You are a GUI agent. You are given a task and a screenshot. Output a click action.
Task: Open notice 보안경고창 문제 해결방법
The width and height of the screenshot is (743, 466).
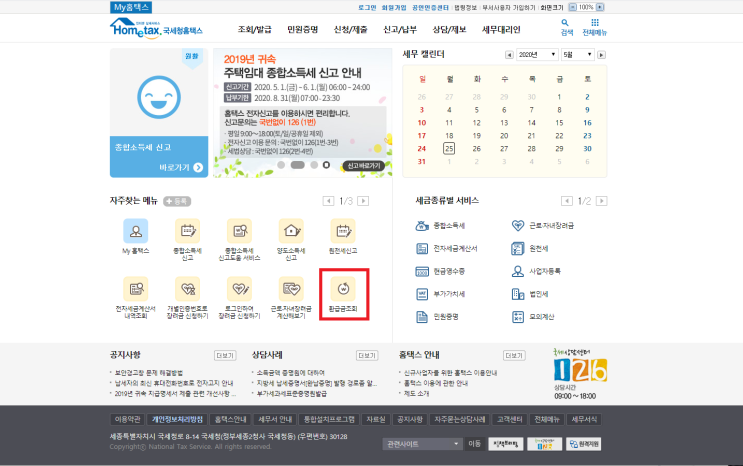click(x=149, y=373)
